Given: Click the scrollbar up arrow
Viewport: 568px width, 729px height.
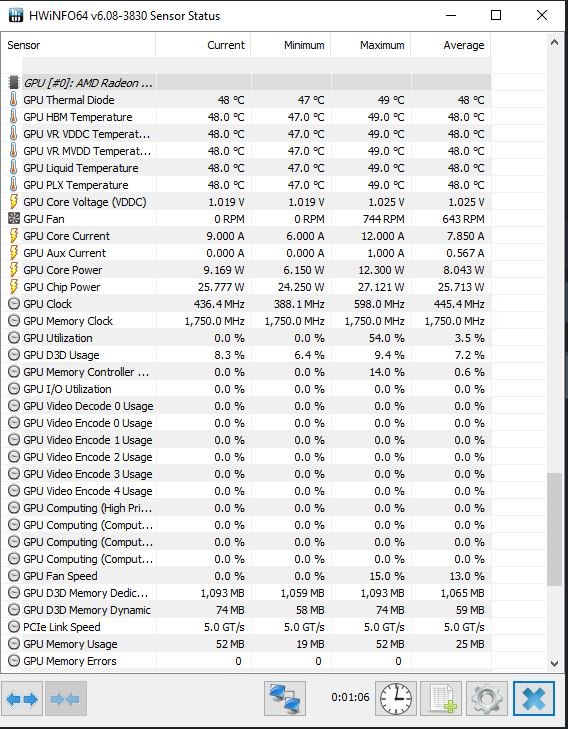Looking at the screenshot, I should tap(554, 42).
